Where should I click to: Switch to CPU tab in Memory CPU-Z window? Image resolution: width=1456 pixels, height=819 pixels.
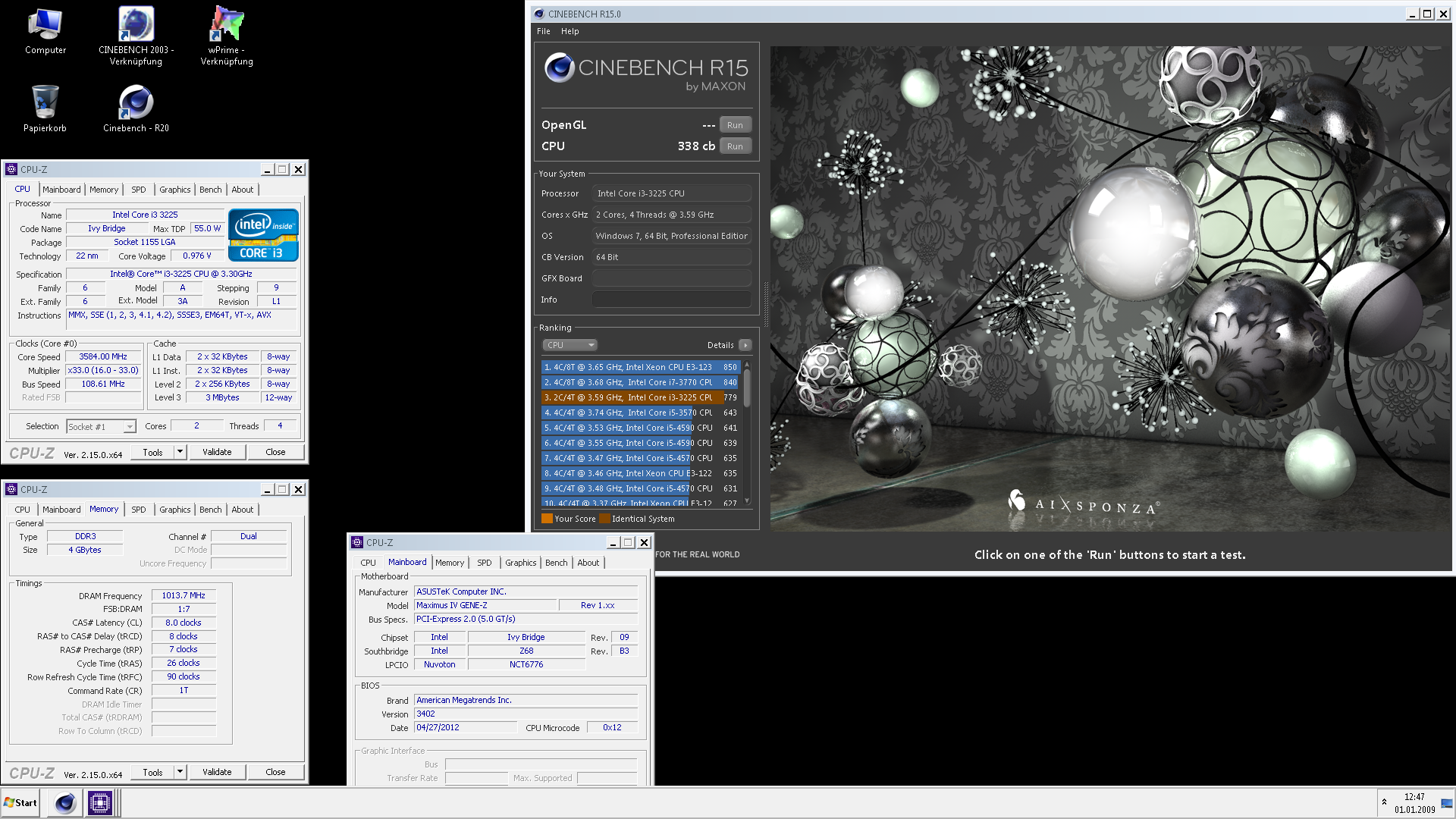(x=23, y=510)
